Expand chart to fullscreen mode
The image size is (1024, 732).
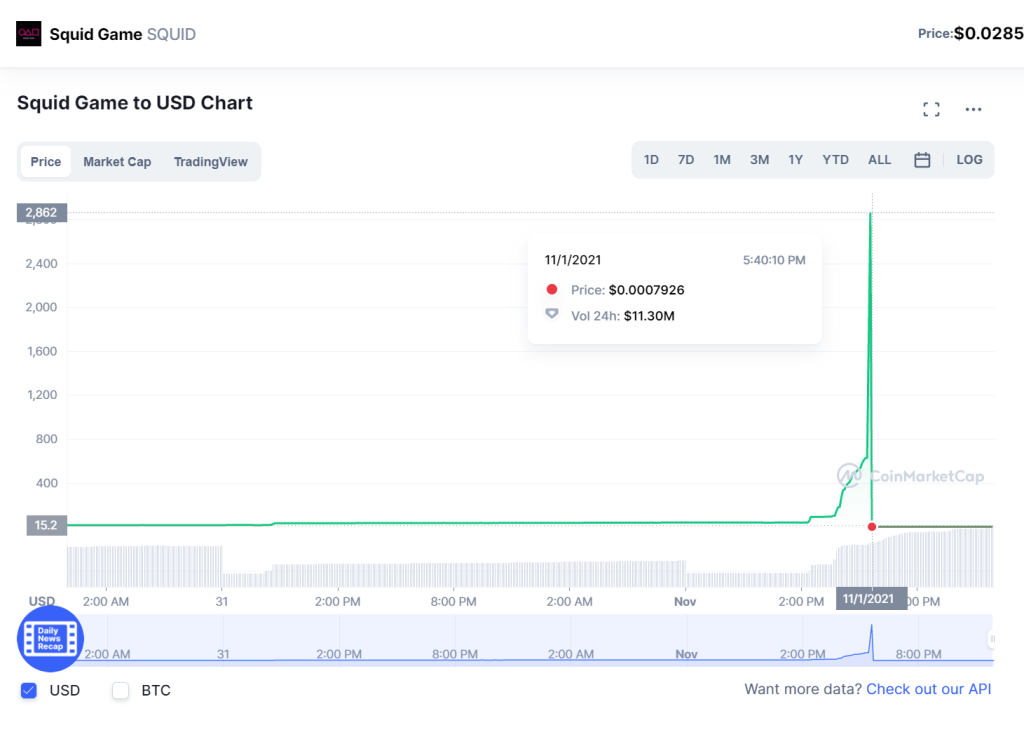coord(931,110)
